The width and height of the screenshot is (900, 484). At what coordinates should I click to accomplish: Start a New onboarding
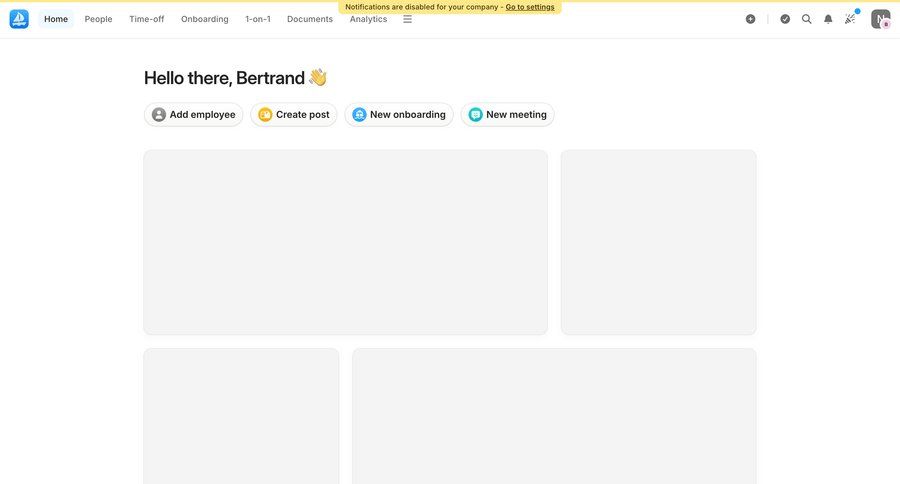[399, 114]
